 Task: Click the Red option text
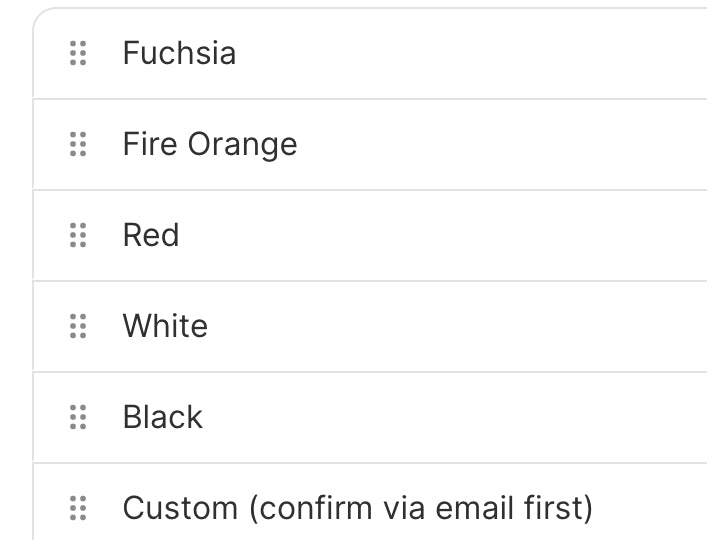[151, 235]
